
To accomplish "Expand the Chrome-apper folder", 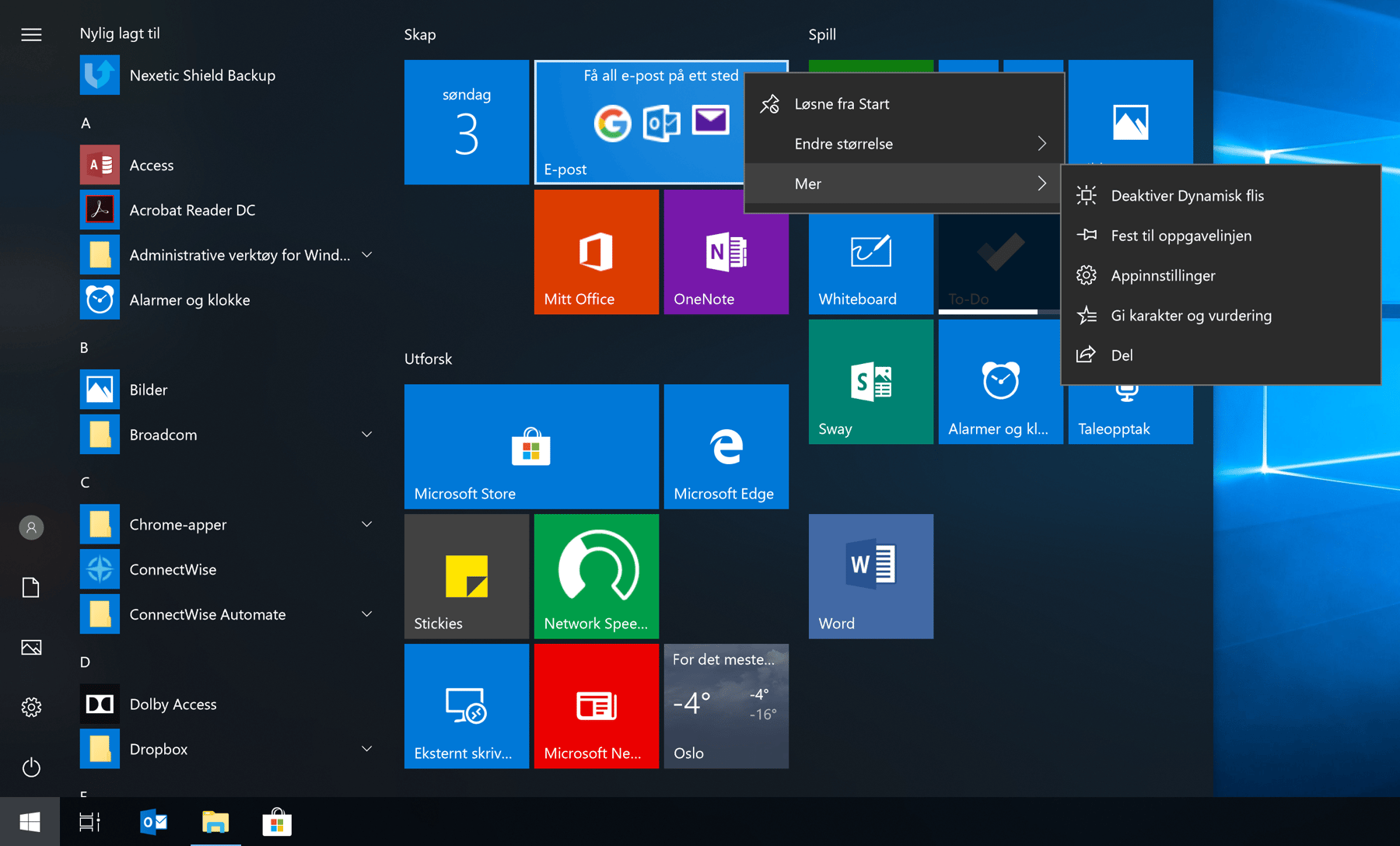I will (366, 524).
